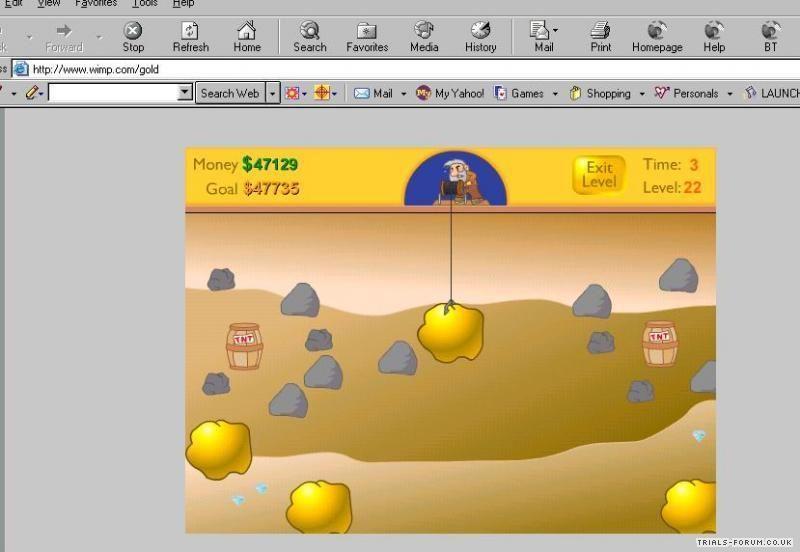The height and width of the screenshot is (552, 800).
Task: Click the page icon in address bar
Action: tap(20, 69)
